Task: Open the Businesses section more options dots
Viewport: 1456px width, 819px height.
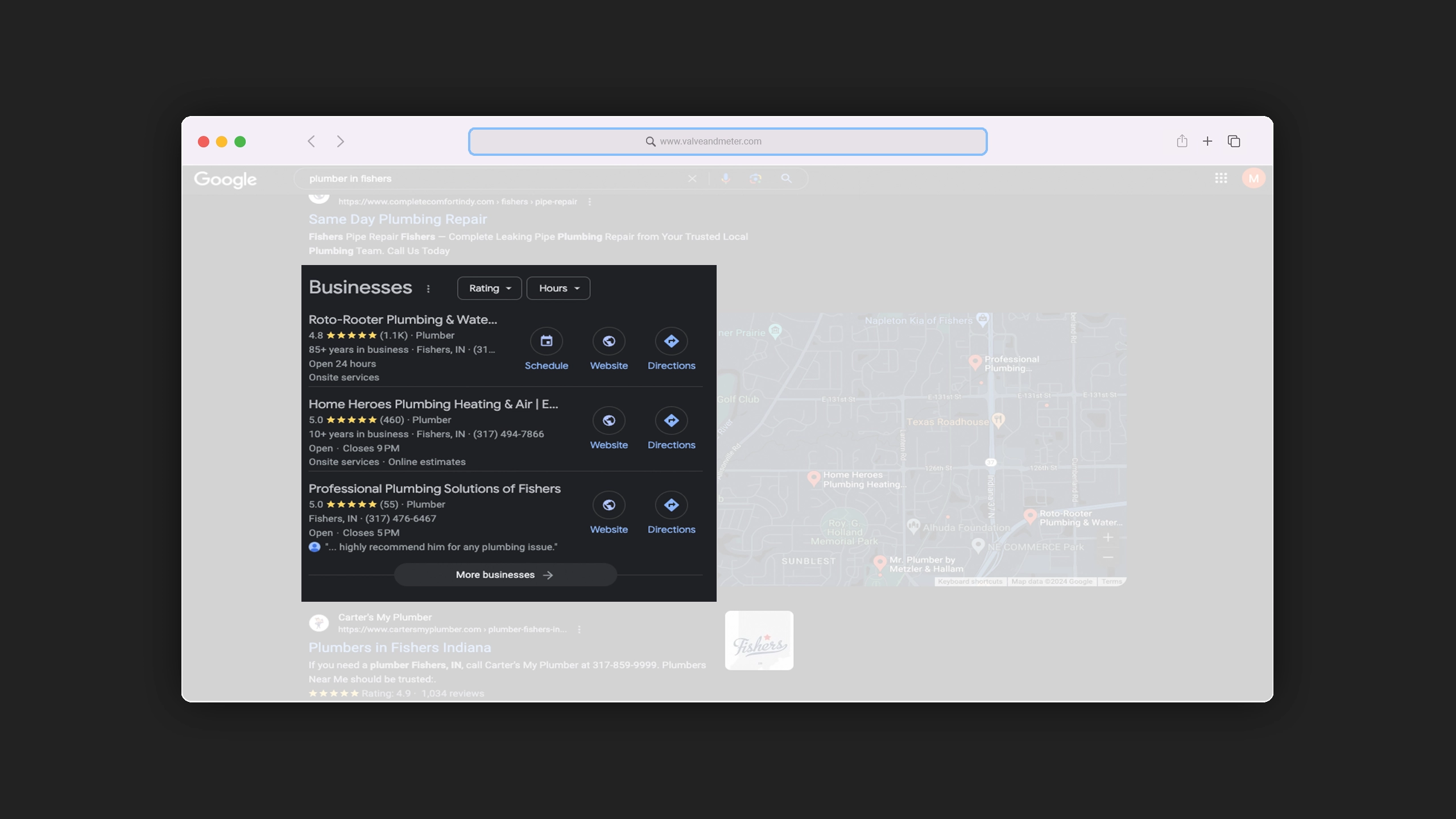Action: click(428, 289)
